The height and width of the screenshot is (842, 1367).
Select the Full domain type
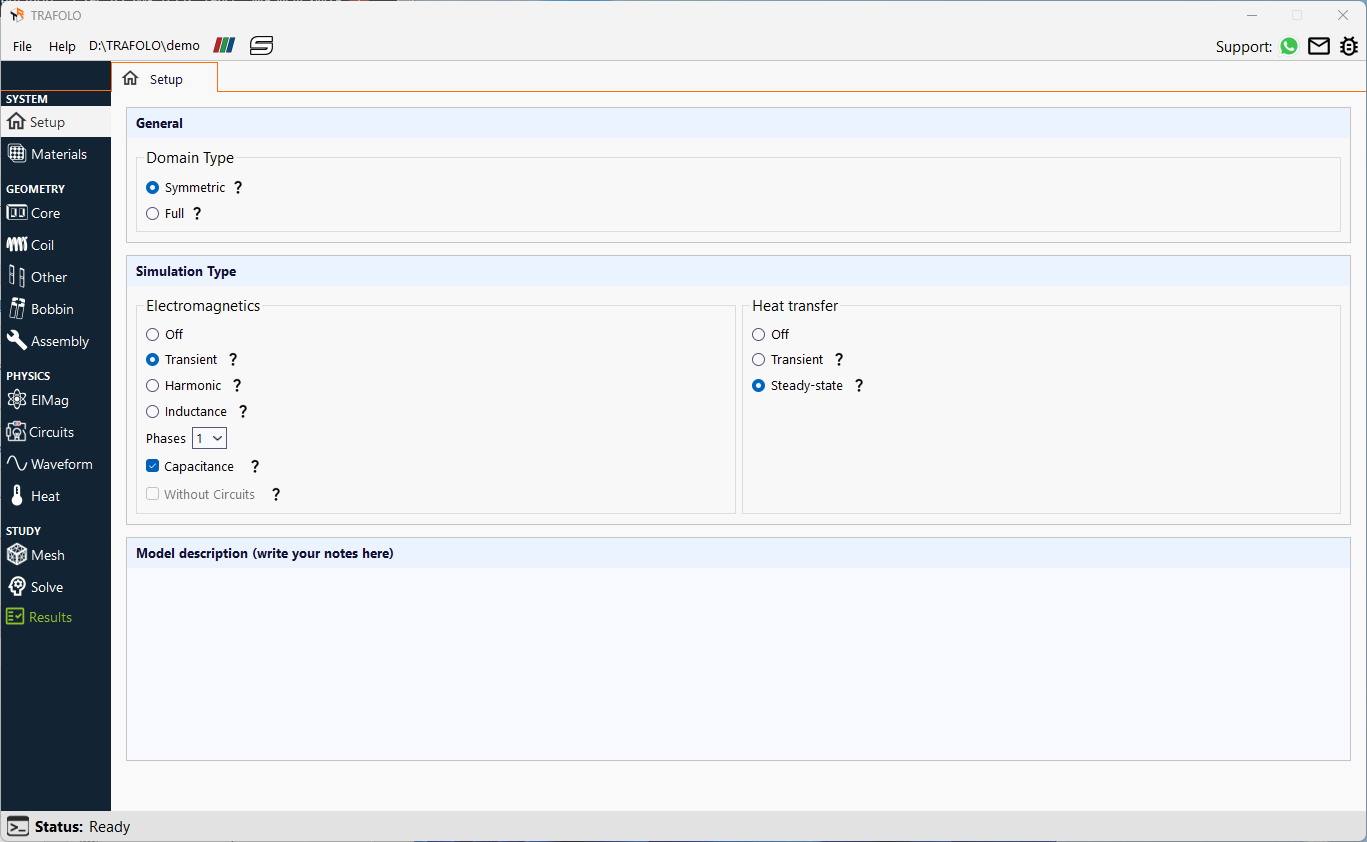(x=153, y=213)
